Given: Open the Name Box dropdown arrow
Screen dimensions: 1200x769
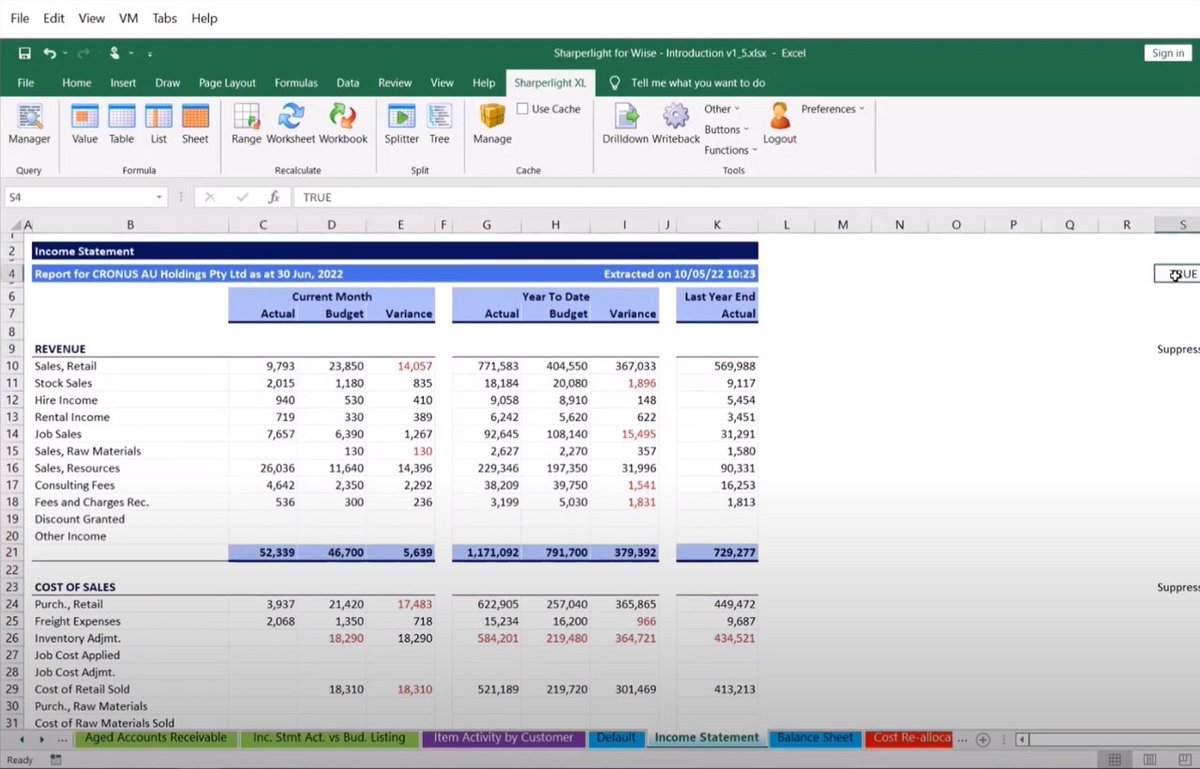Looking at the screenshot, I should [159, 197].
